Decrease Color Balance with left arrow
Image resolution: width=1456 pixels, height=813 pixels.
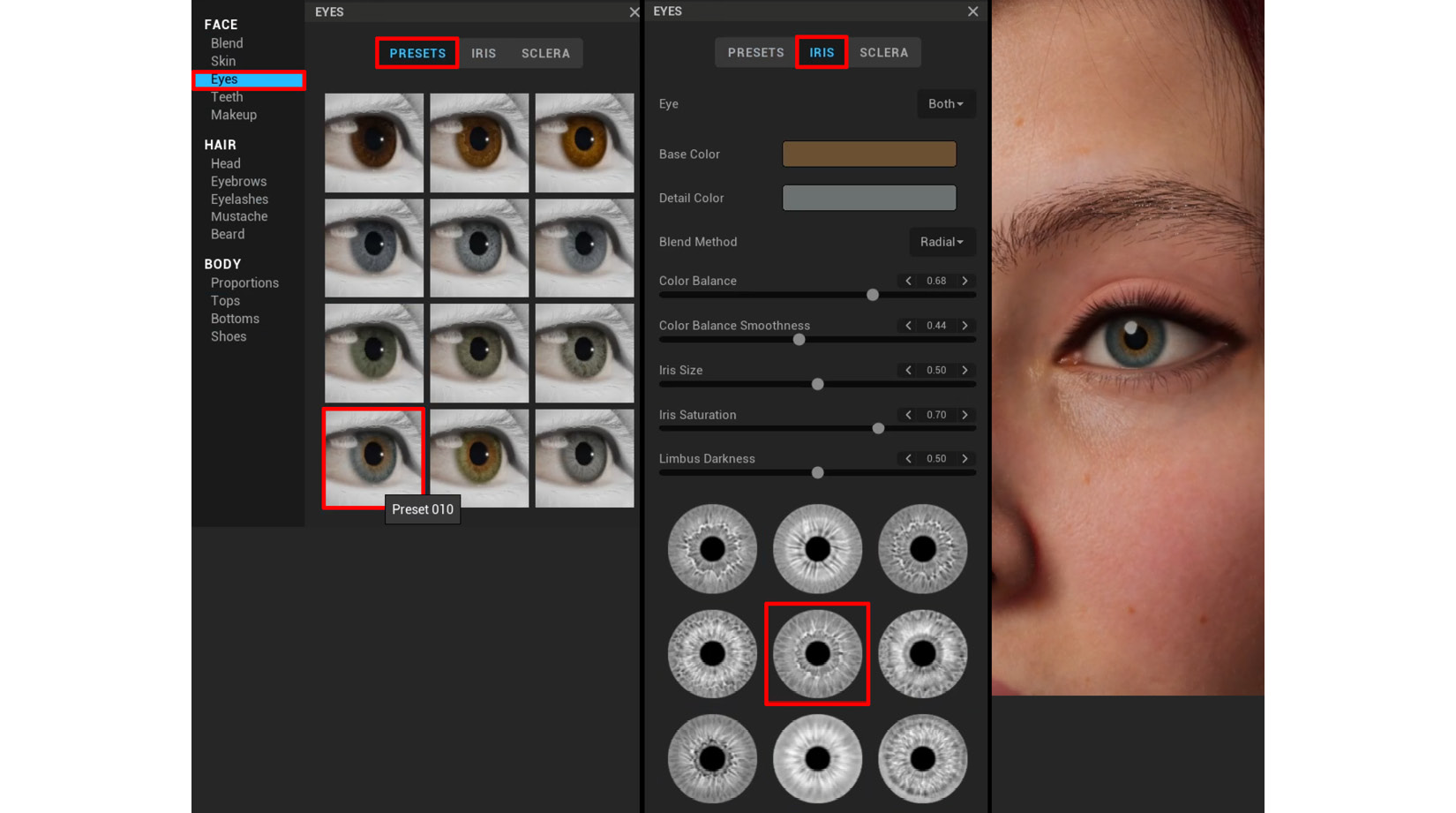908,281
